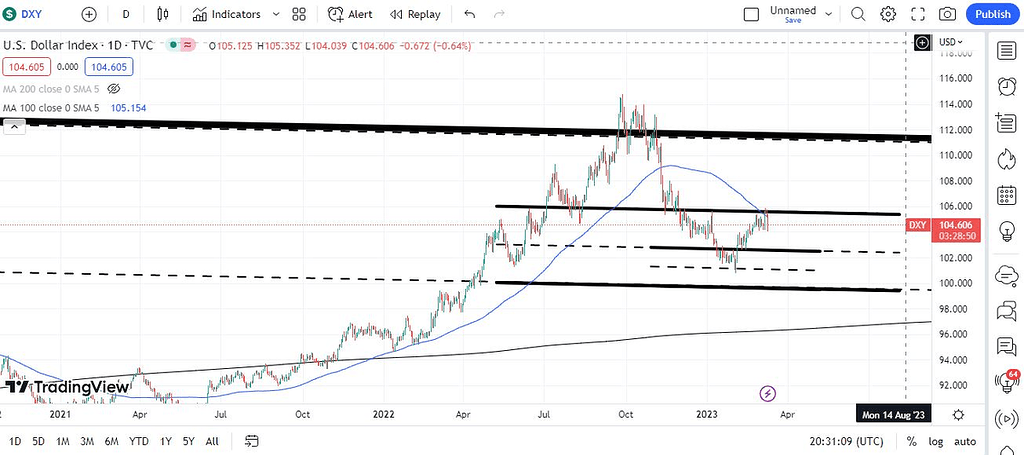The image size is (1024, 455).
Task: Open the chart settings gear
Action: point(887,14)
